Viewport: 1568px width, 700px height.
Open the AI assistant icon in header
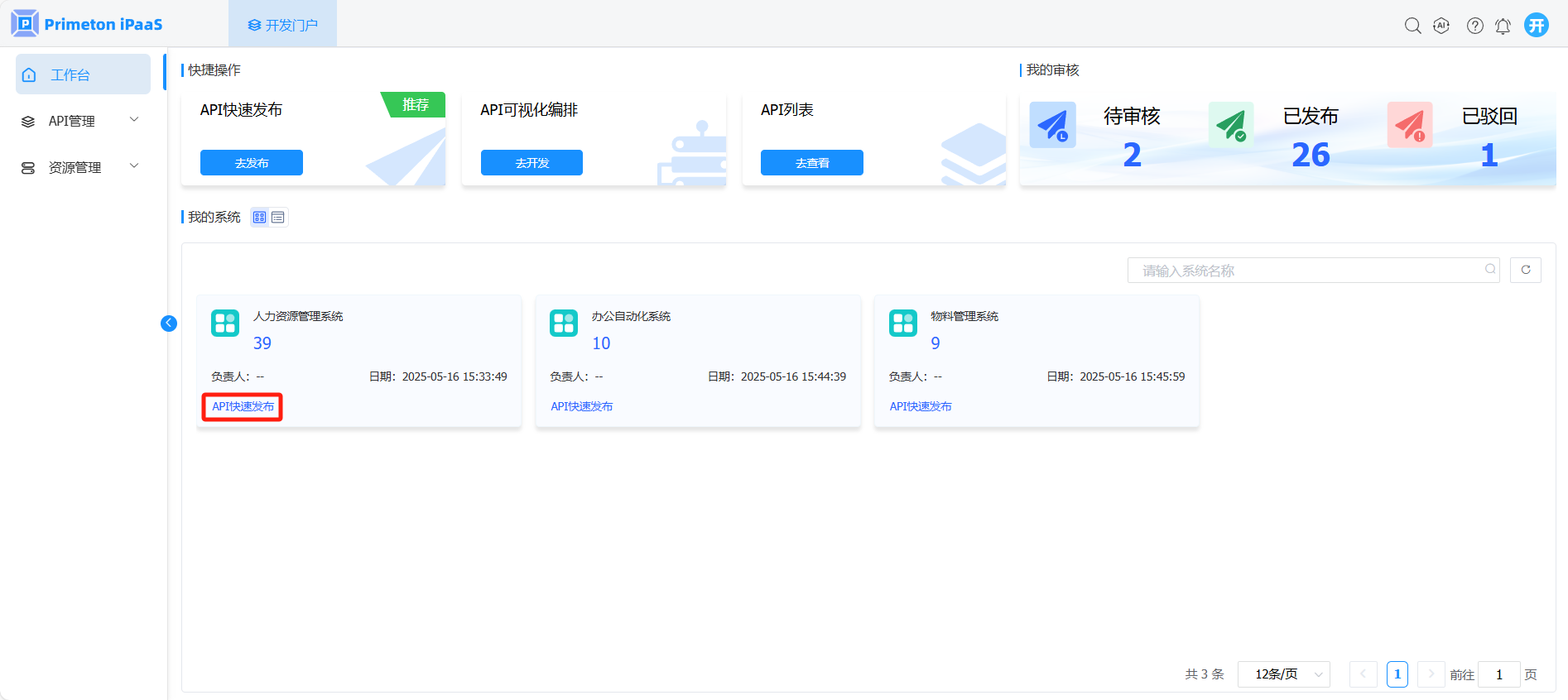pyautogui.click(x=1441, y=26)
